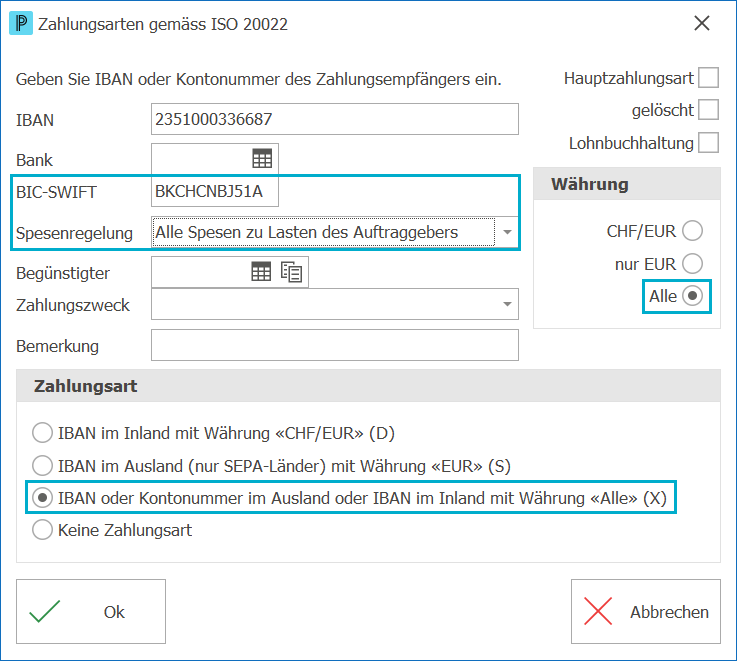Toggle the Lohnbuchhaltung checkbox
737x661 pixels.
[708, 142]
